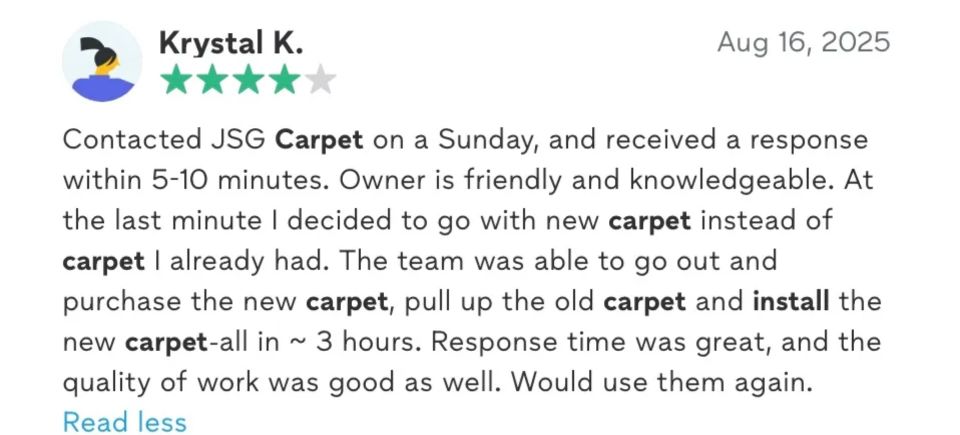
Task: Click bold "carpet" before "instead of"
Action: (x=647, y=220)
